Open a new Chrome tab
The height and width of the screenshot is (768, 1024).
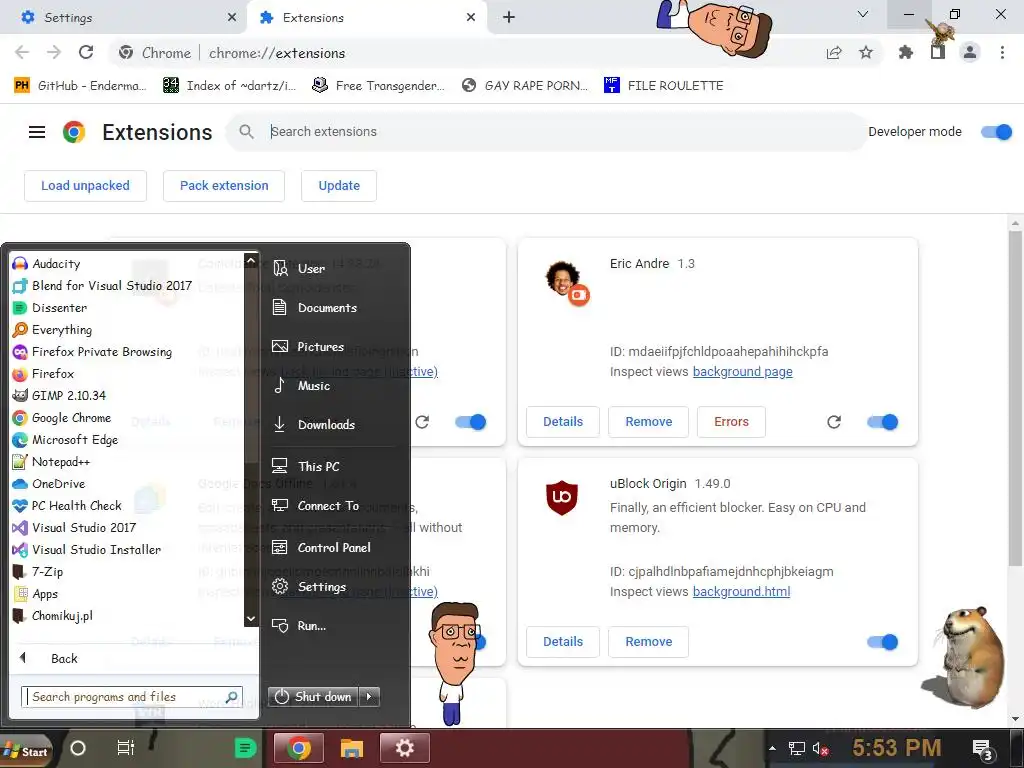[x=509, y=18]
